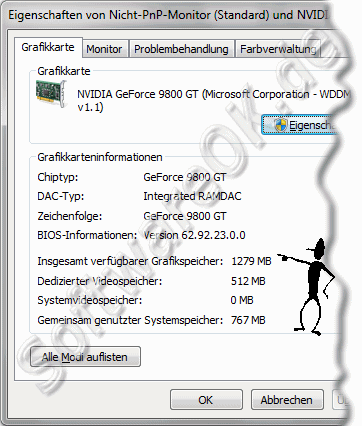Click the Chiptyp value GeForce 9800 GT
This screenshot has height=426, width=362.
pyautogui.click(x=185, y=177)
